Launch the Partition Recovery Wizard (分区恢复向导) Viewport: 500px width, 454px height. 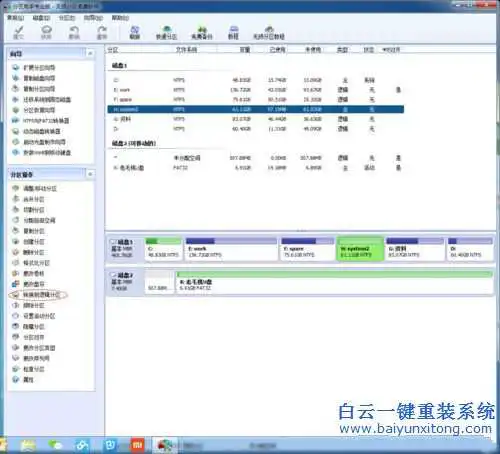[x=34, y=110]
